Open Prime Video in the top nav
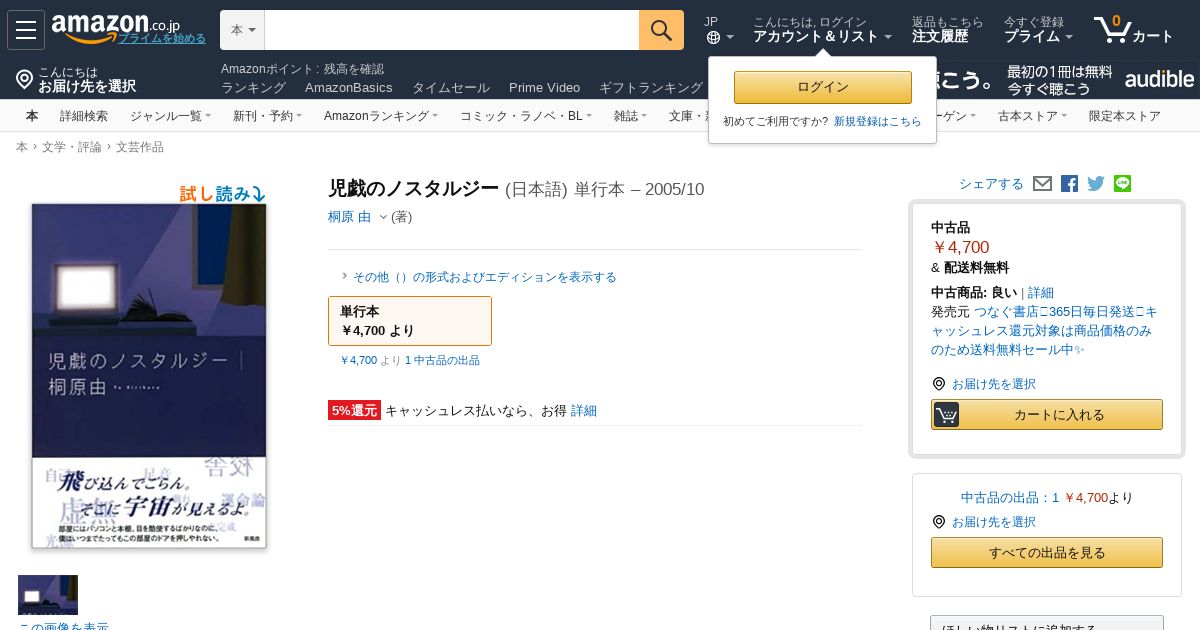This screenshot has height=630, width=1200. [x=544, y=88]
